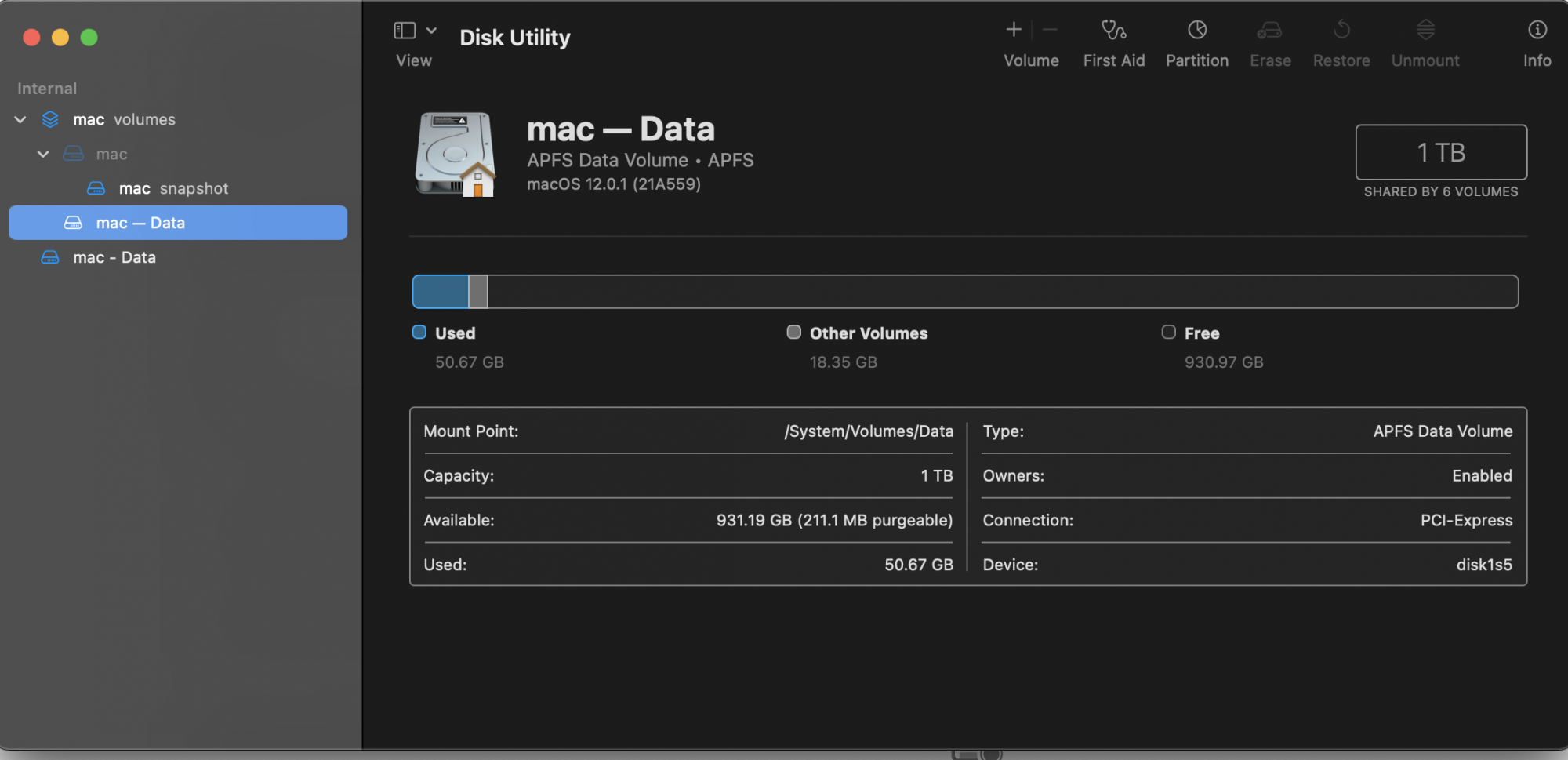1568x760 pixels.
Task: Click the Partition toolbar label
Action: pyautogui.click(x=1197, y=60)
